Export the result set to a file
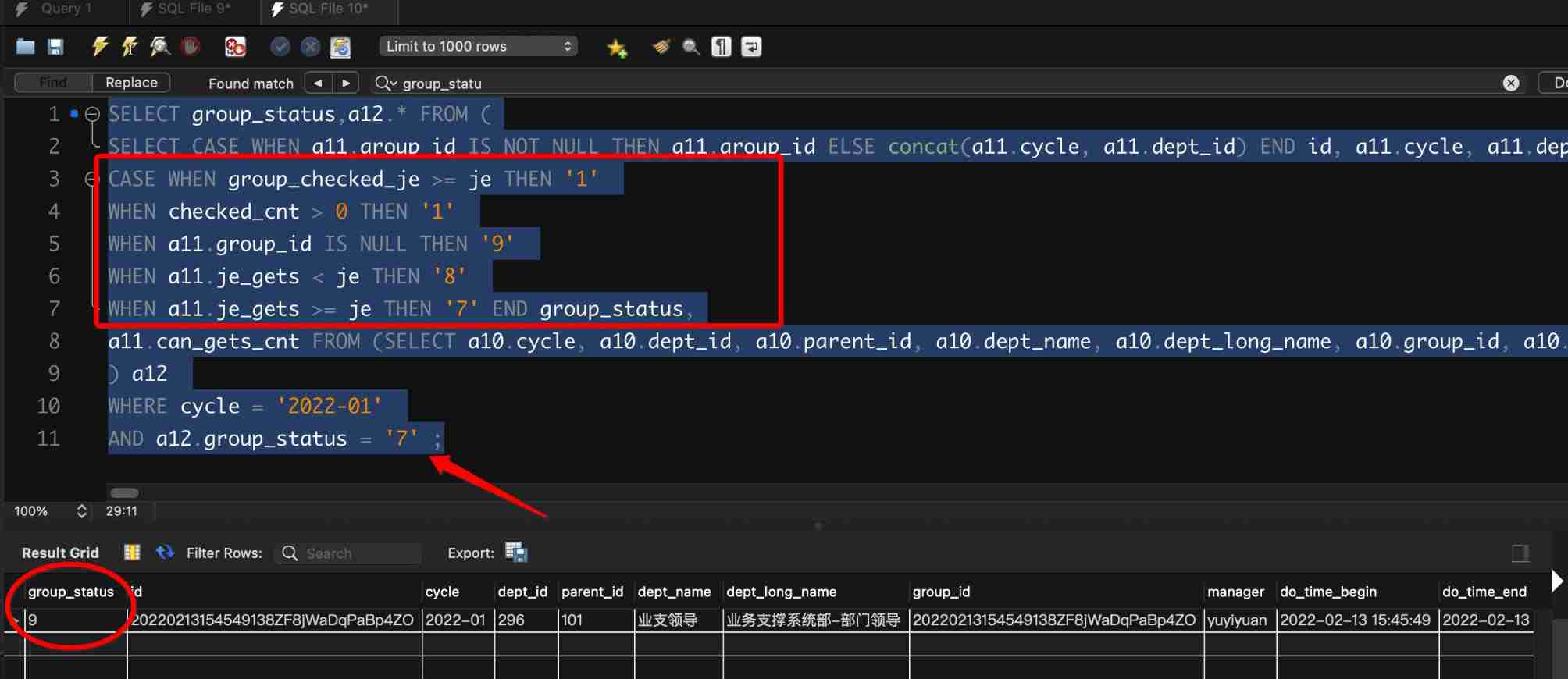The width and height of the screenshot is (1568, 679). click(x=516, y=553)
